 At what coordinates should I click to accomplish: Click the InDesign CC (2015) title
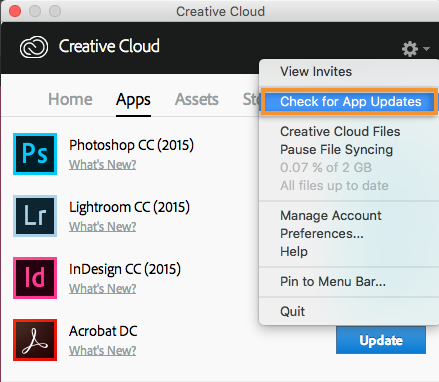[x=125, y=269]
